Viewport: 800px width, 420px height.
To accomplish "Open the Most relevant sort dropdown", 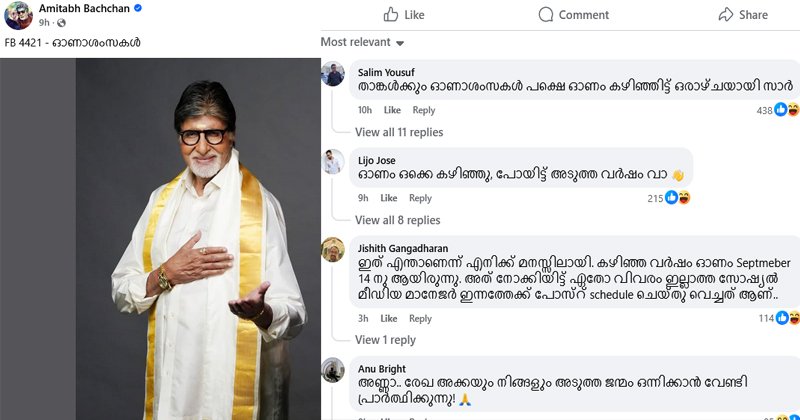I will [x=362, y=43].
